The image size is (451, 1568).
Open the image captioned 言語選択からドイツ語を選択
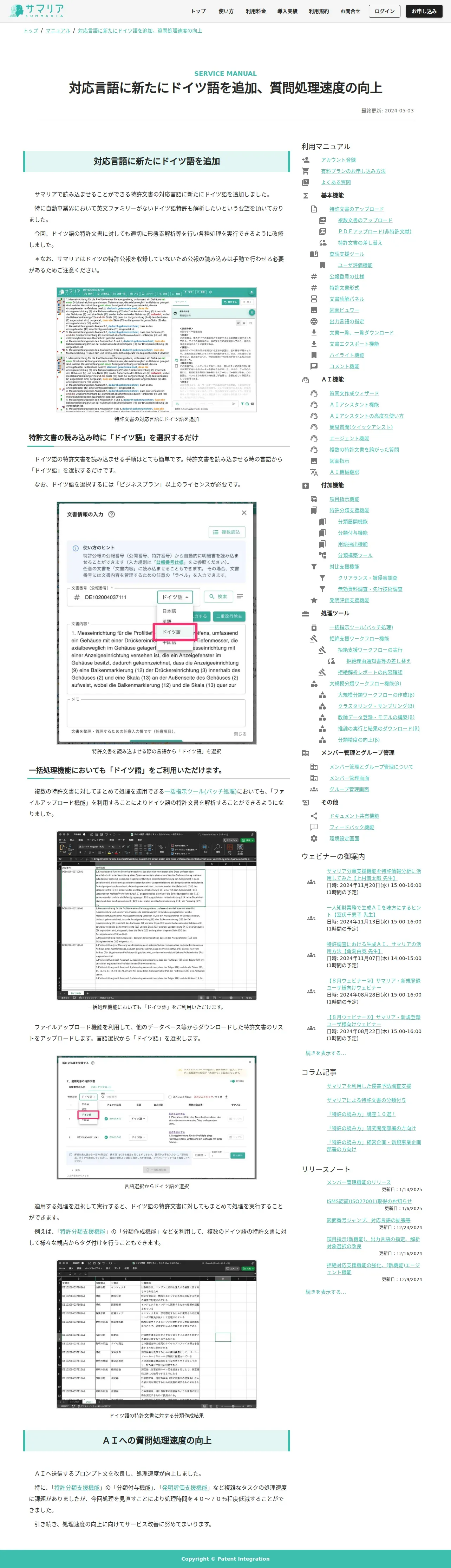(x=156, y=1118)
